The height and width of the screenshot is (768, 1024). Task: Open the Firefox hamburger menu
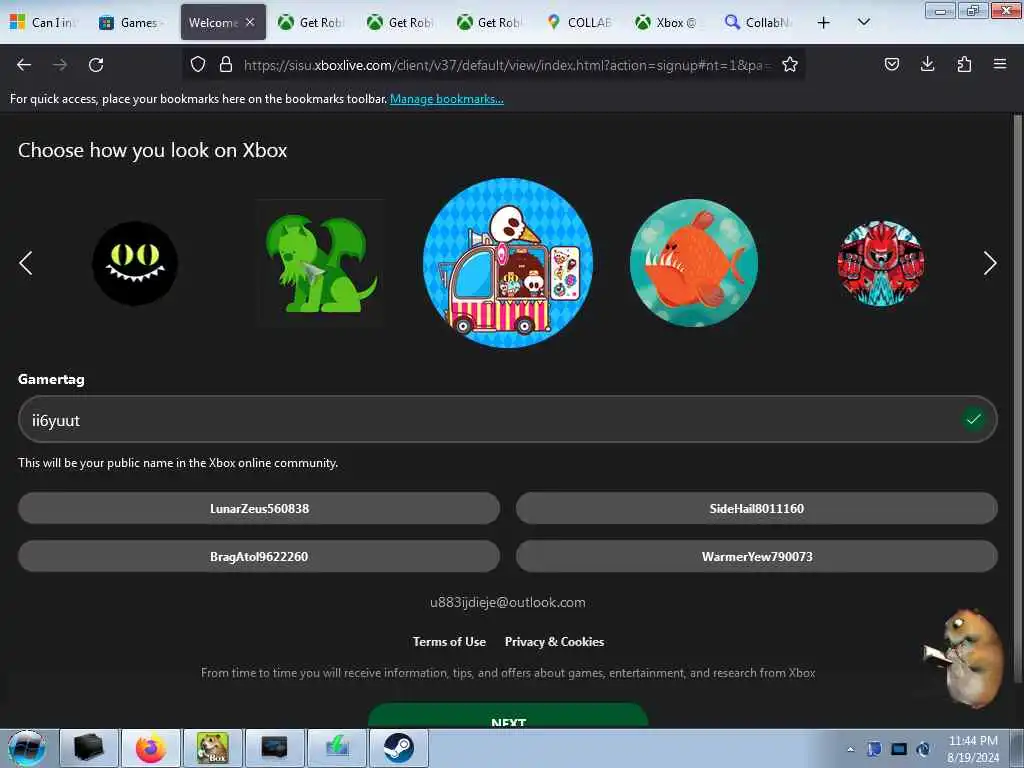1000,64
